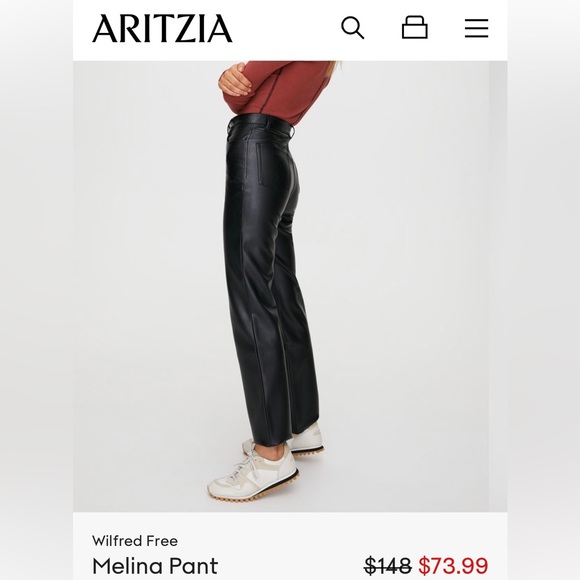This screenshot has height=580, width=580.
Task: Tap the back pocket of the pants
Action: pyautogui.click(x=274, y=166)
